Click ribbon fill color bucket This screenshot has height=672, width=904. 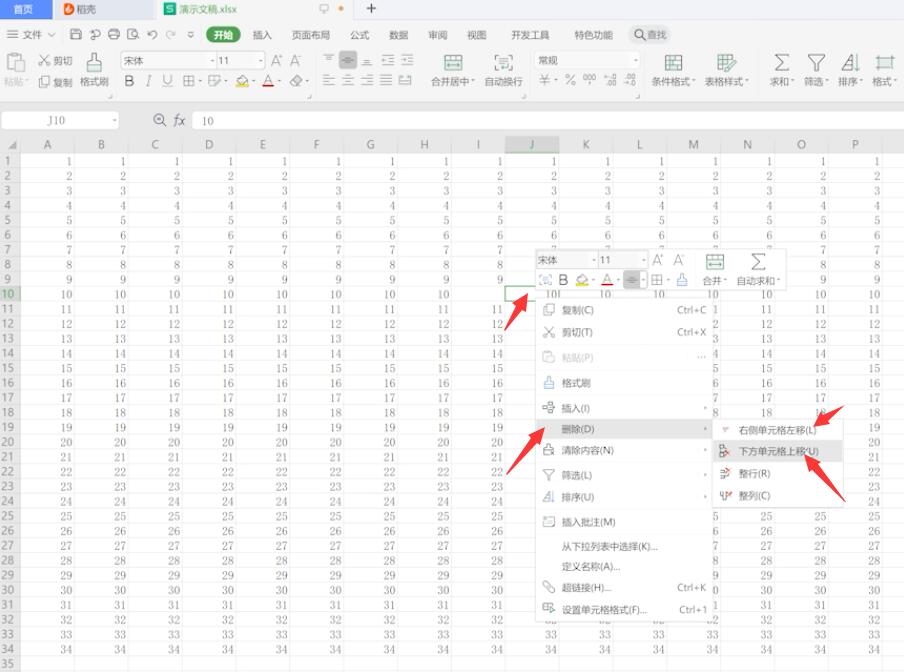[x=242, y=81]
